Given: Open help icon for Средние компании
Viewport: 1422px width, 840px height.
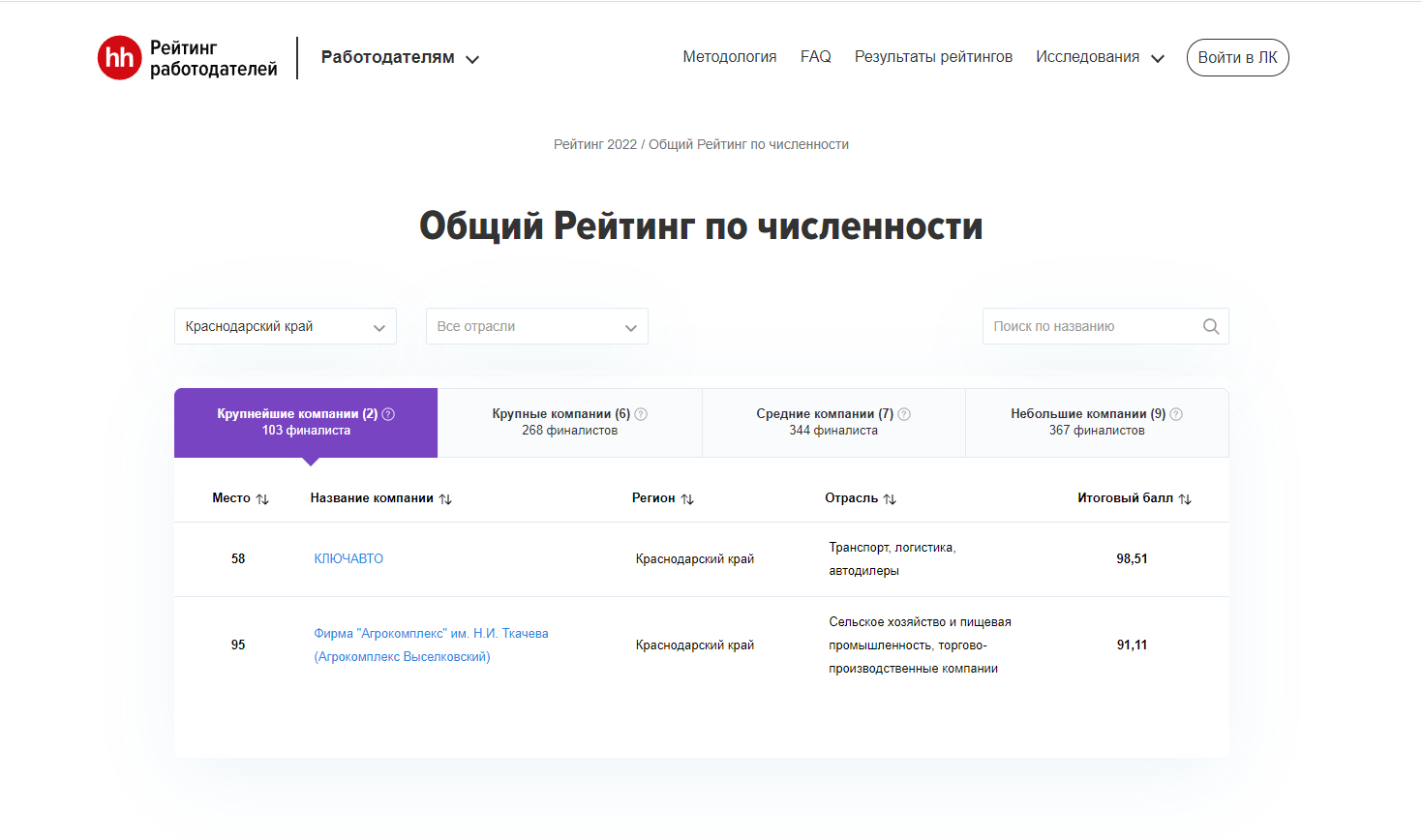Looking at the screenshot, I should (x=904, y=414).
